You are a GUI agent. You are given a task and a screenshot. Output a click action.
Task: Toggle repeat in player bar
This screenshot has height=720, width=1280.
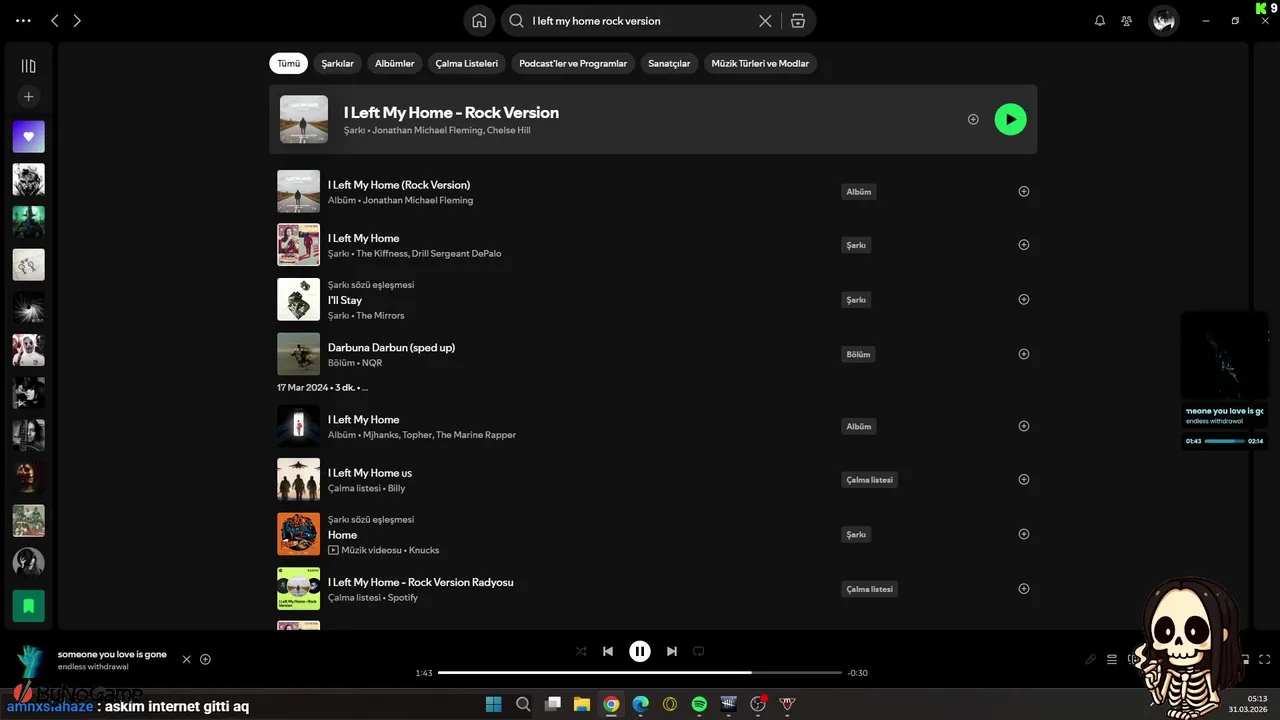699,651
